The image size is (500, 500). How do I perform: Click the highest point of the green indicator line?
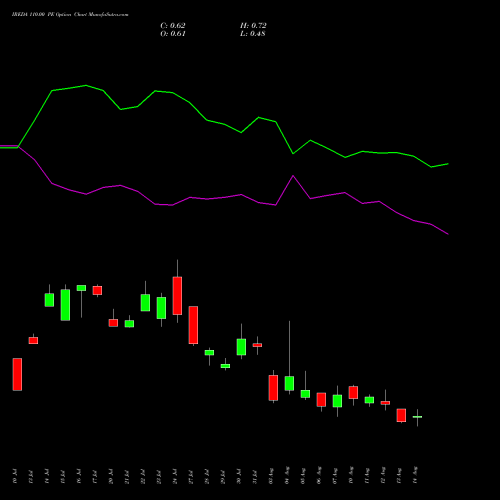(86, 85)
